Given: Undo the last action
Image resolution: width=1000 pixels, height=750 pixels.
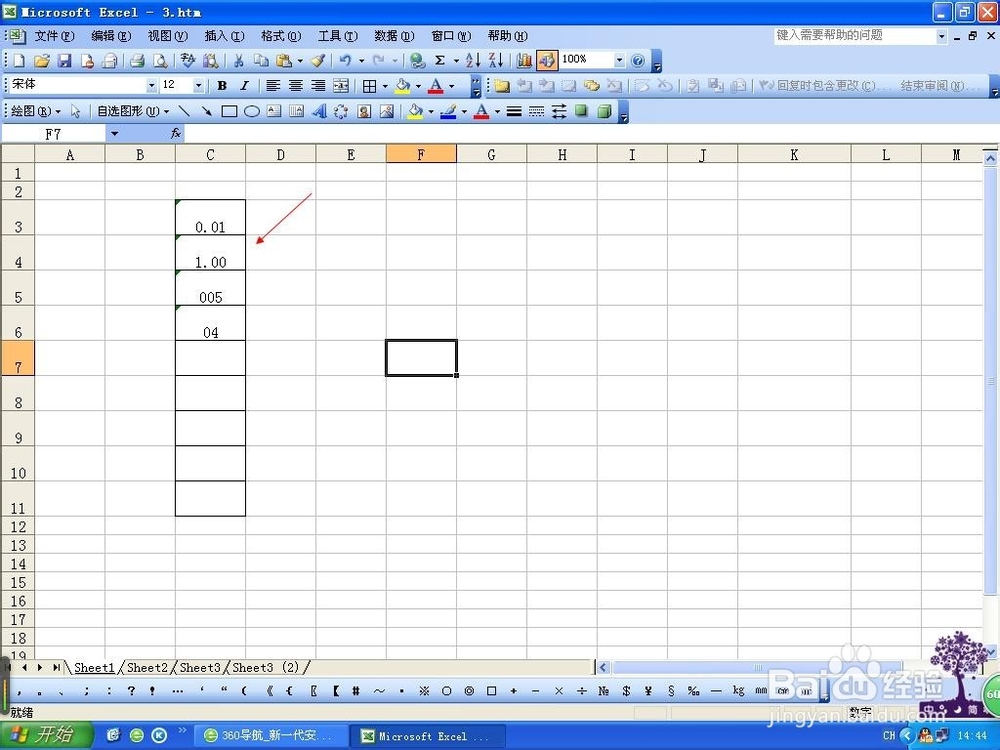Looking at the screenshot, I should (345, 61).
